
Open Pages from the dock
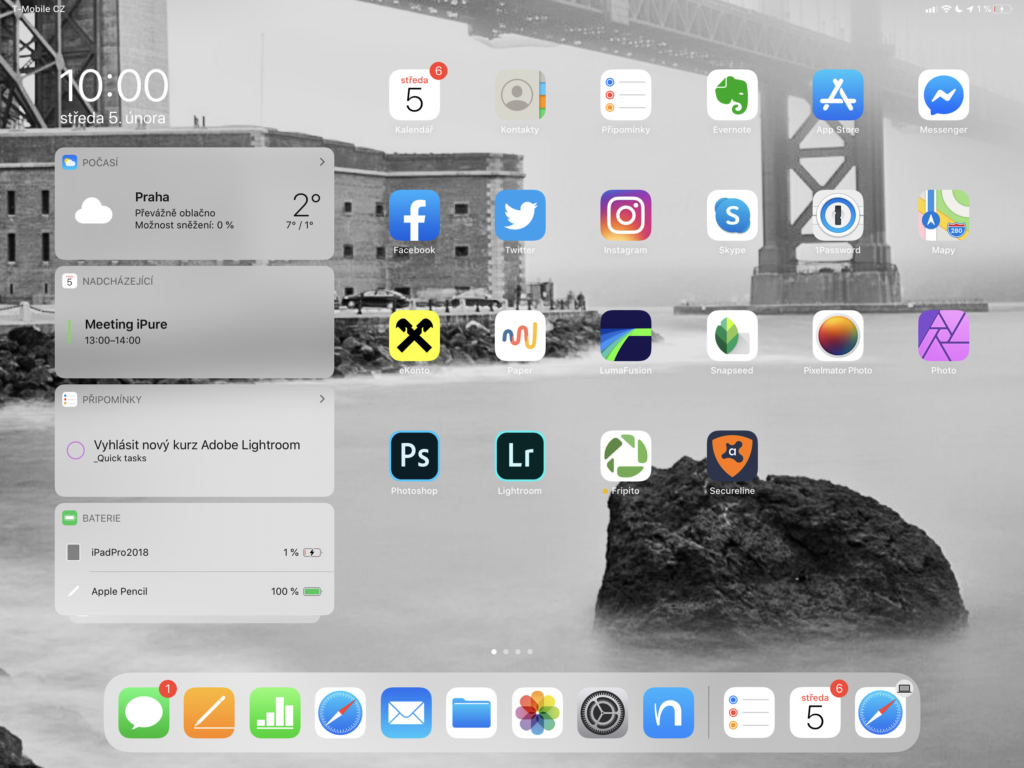[209, 712]
